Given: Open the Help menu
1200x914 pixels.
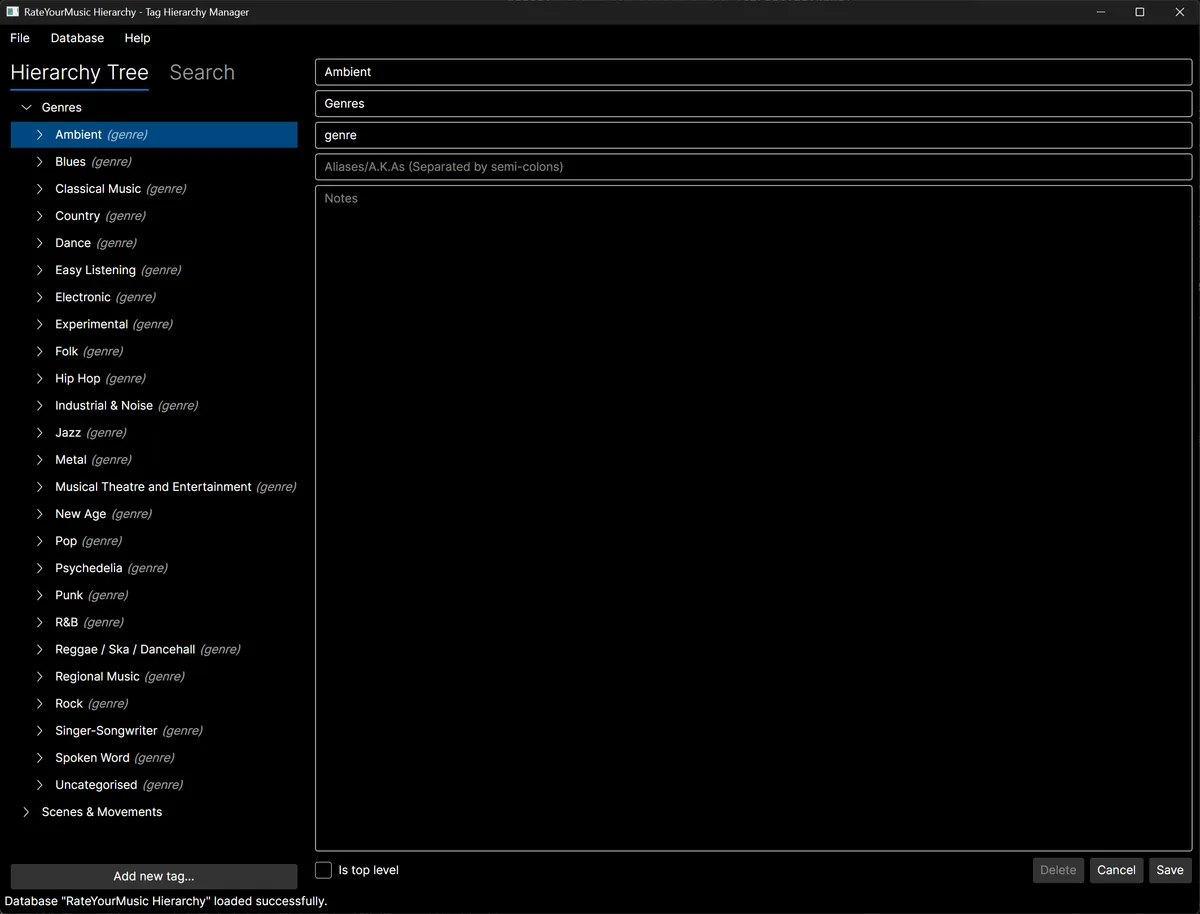Looking at the screenshot, I should (137, 38).
